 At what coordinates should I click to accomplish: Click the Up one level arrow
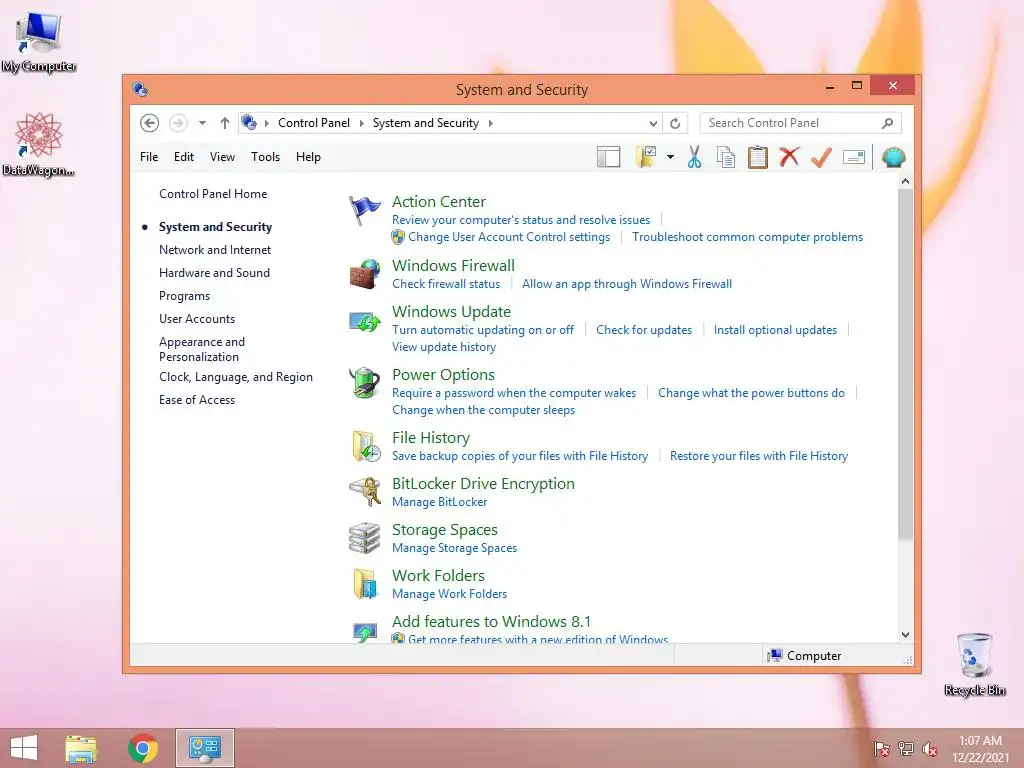(225, 123)
